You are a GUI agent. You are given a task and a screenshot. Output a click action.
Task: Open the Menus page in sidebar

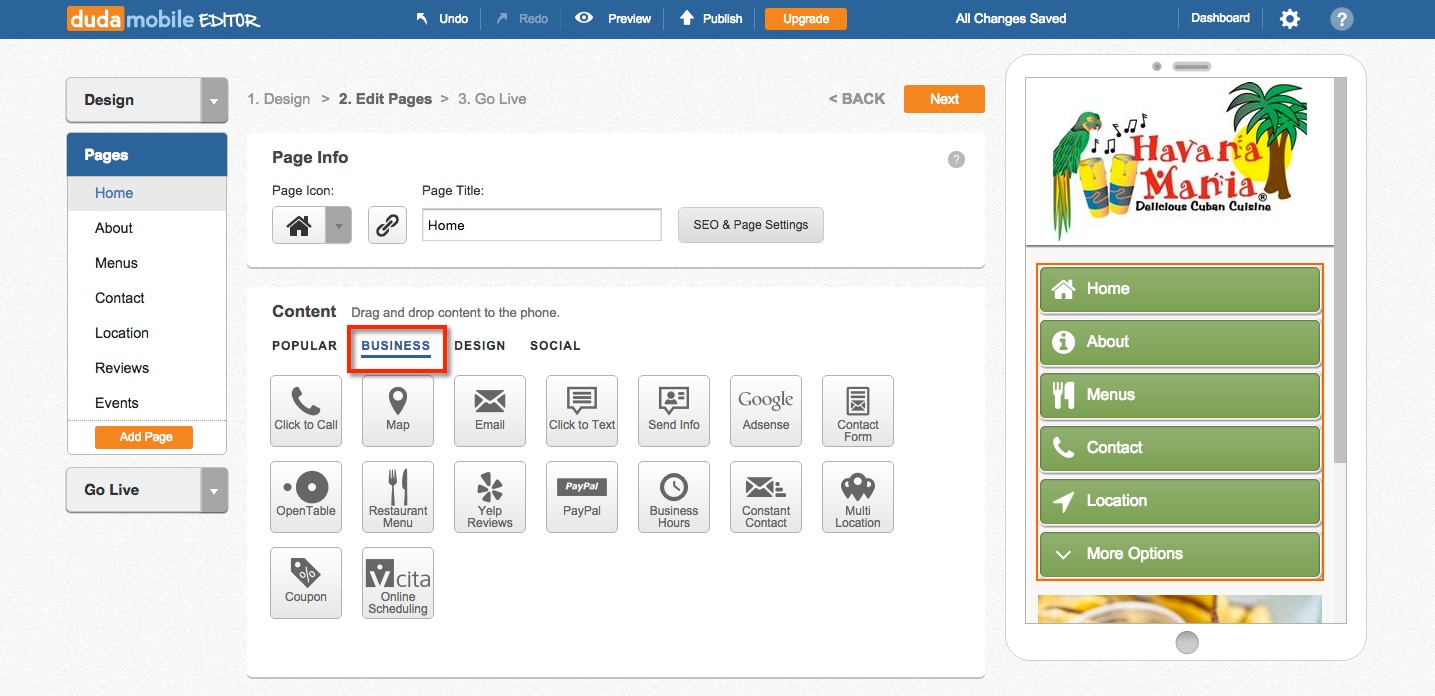[x=147, y=263]
